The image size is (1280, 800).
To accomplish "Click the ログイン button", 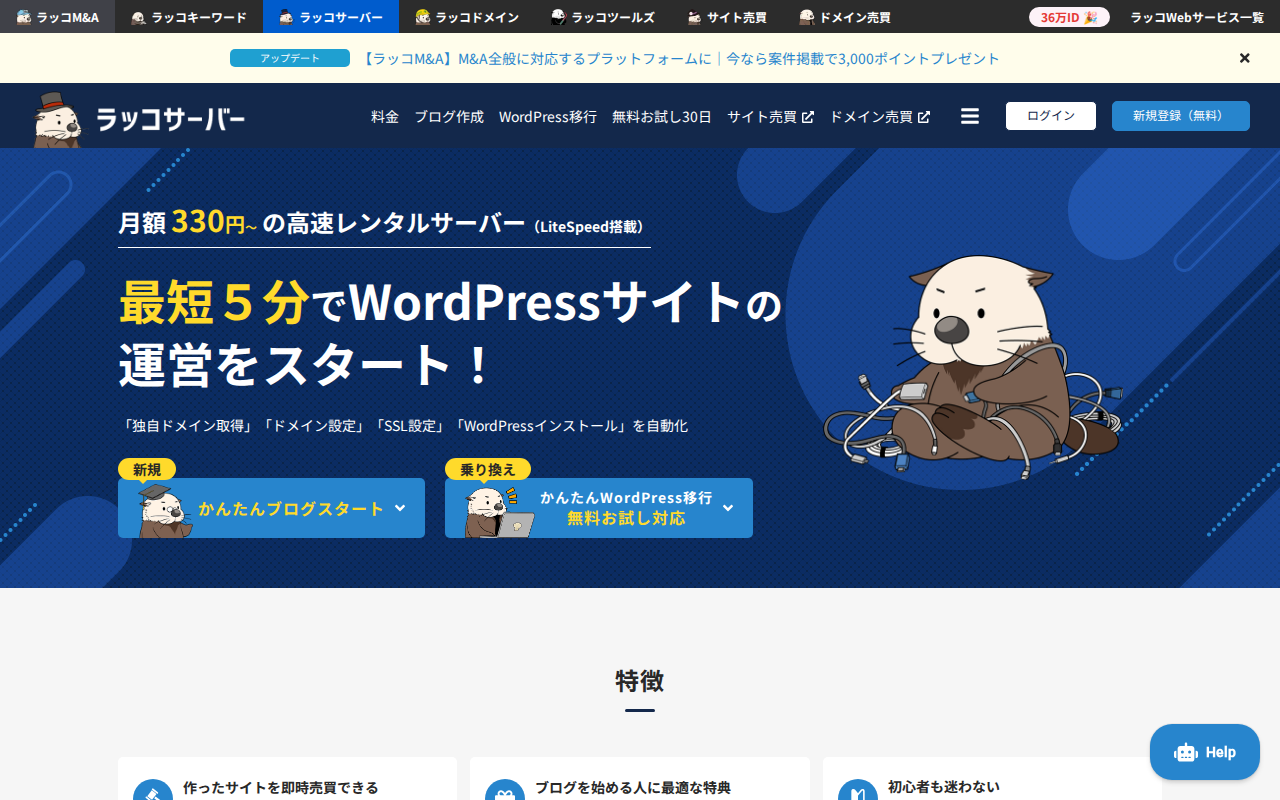I will click(1051, 116).
